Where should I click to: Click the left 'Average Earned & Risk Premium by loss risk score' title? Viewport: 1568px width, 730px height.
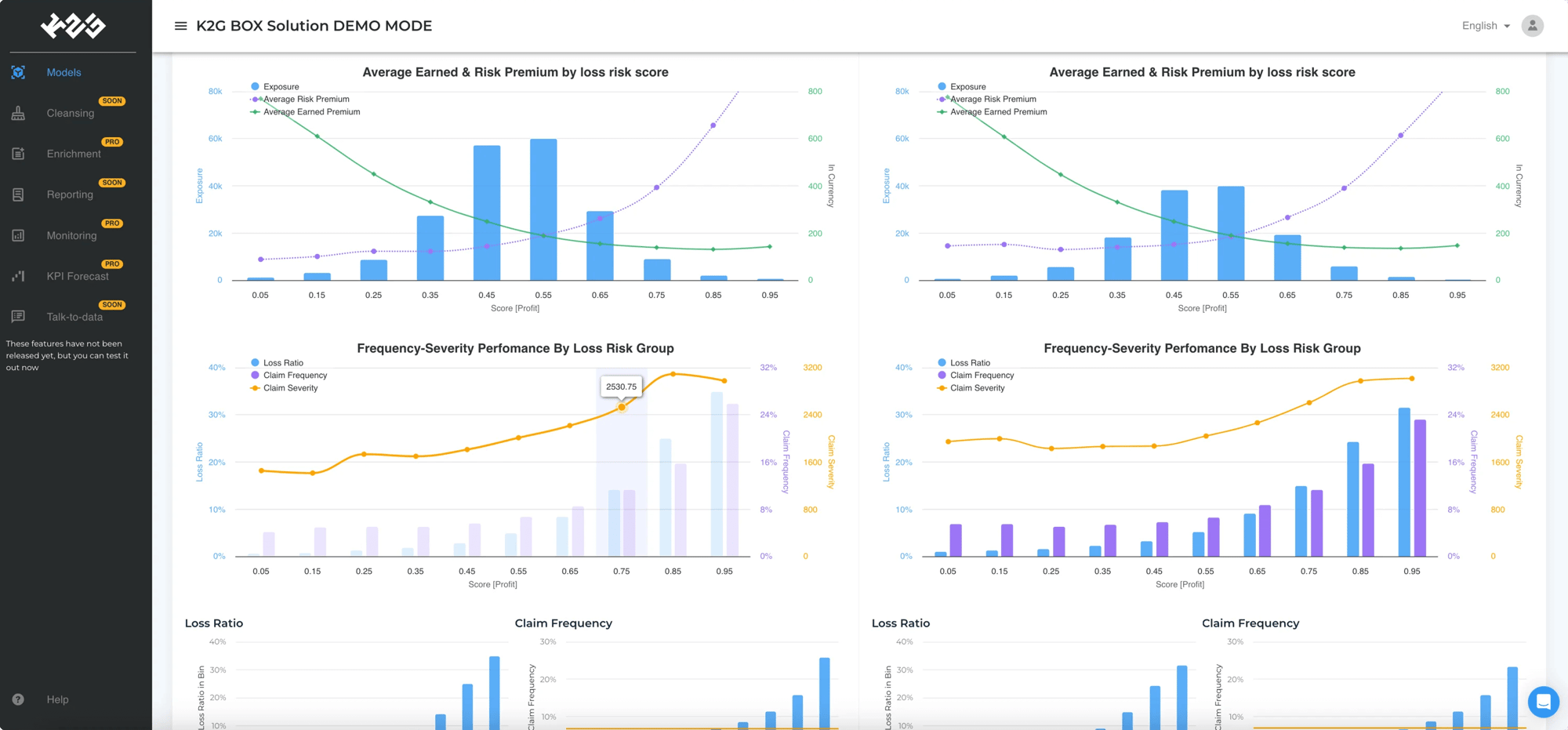point(515,72)
